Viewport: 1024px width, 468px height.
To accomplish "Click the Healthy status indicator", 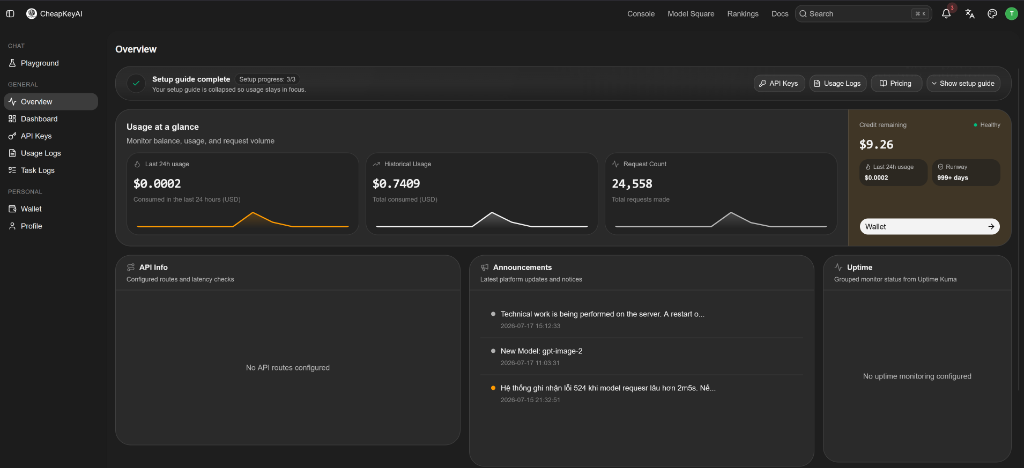I will coord(987,125).
